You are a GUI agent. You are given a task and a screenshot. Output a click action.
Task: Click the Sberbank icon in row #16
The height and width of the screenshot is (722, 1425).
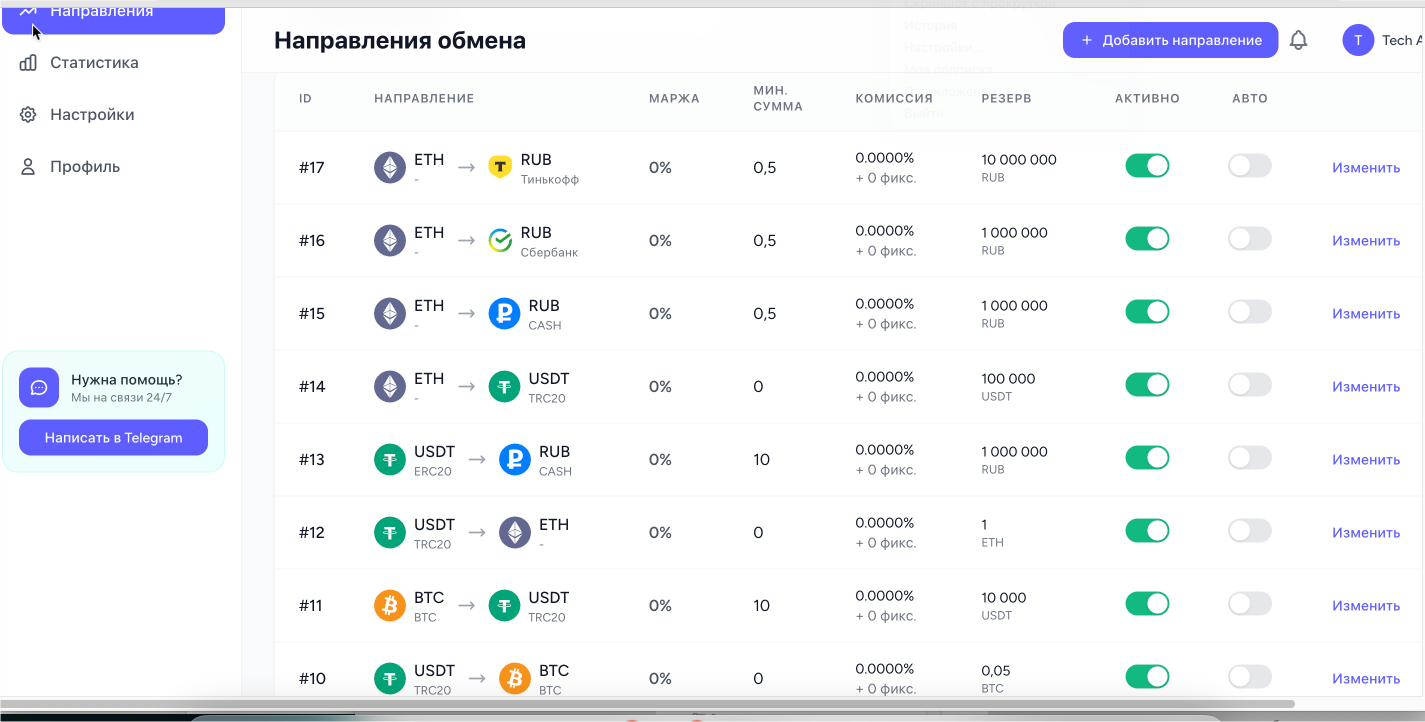pyautogui.click(x=500, y=240)
